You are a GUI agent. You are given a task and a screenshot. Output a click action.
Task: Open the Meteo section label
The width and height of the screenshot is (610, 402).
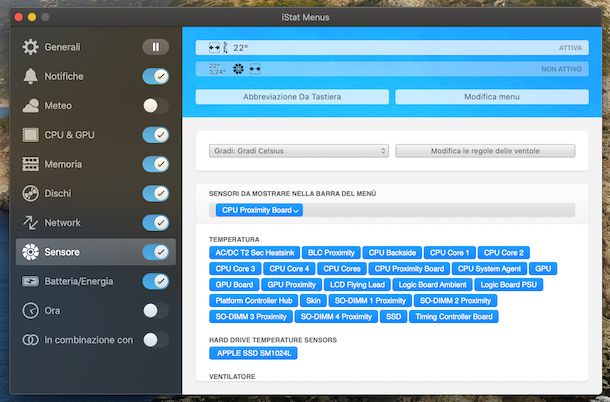click(58, 105)
